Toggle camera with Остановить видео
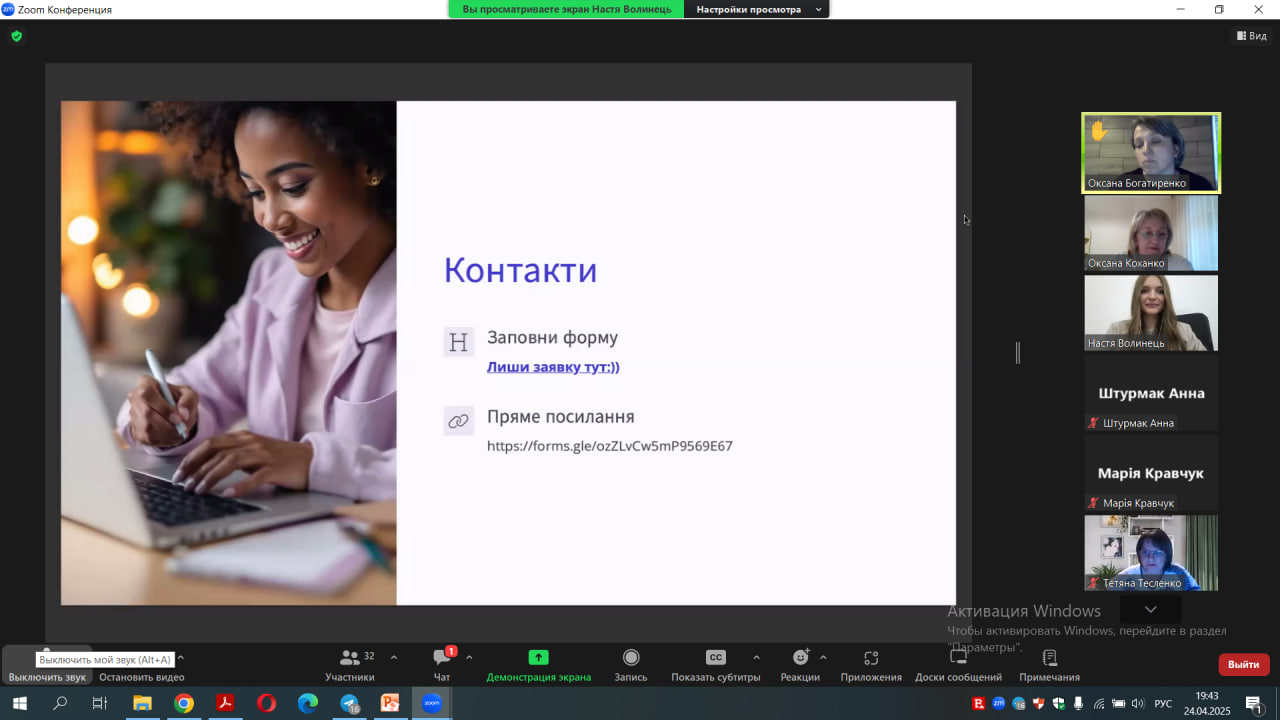The image size is (1280, 720). 141,677
